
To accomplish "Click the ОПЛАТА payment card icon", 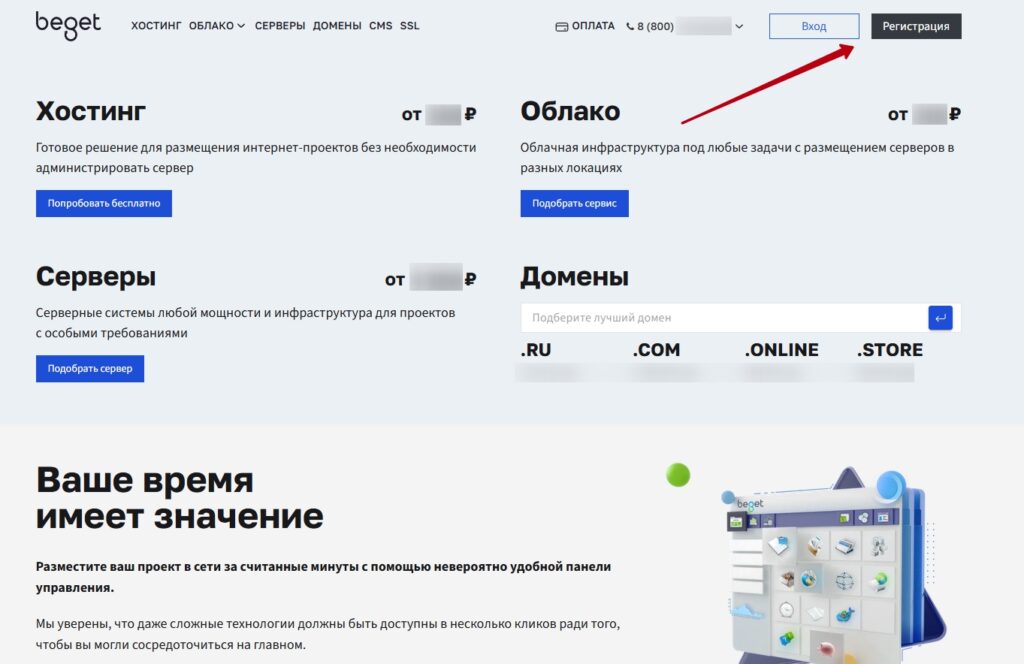I will pos(561,27).
